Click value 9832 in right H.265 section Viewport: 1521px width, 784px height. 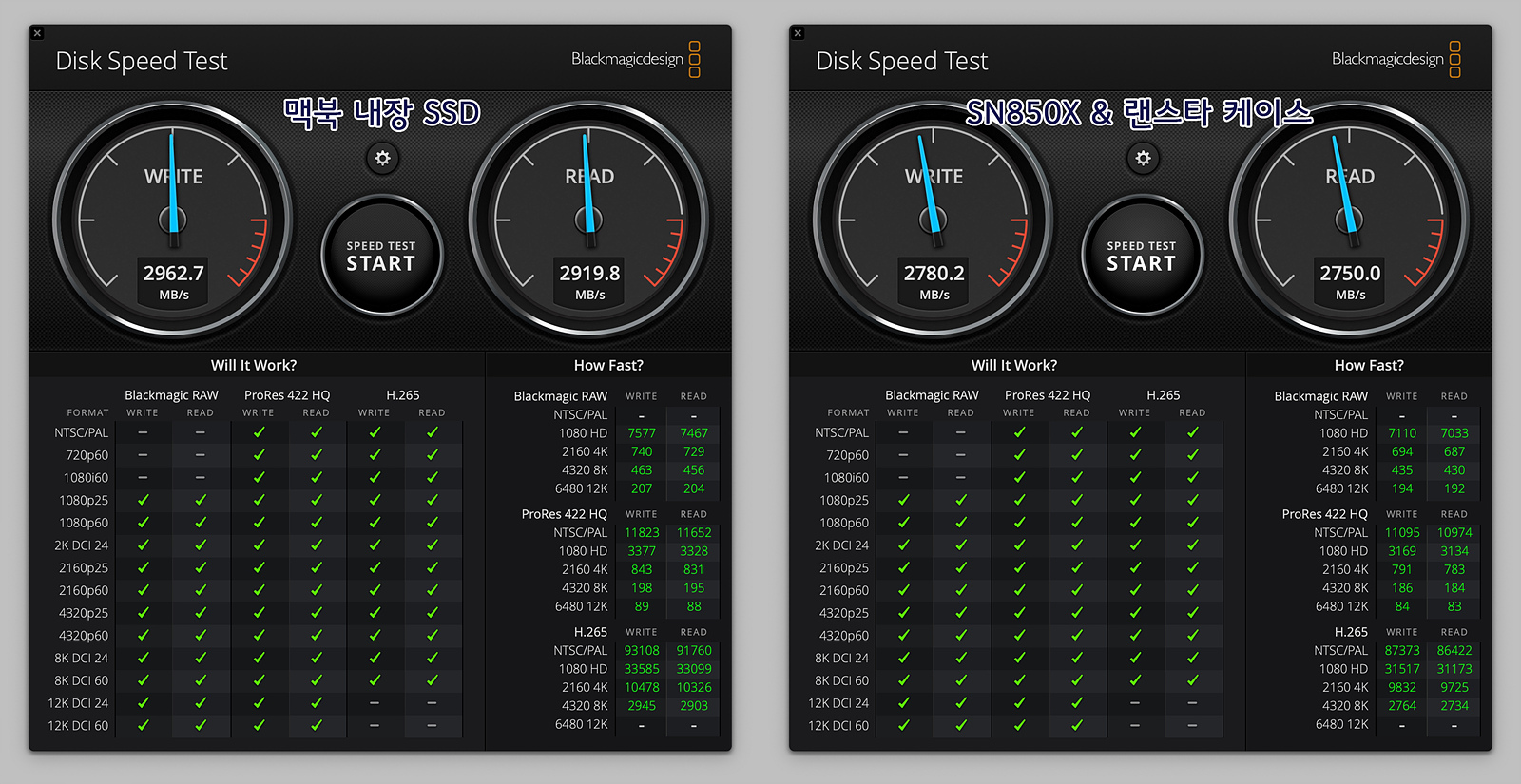click(x=1402, y=687)
